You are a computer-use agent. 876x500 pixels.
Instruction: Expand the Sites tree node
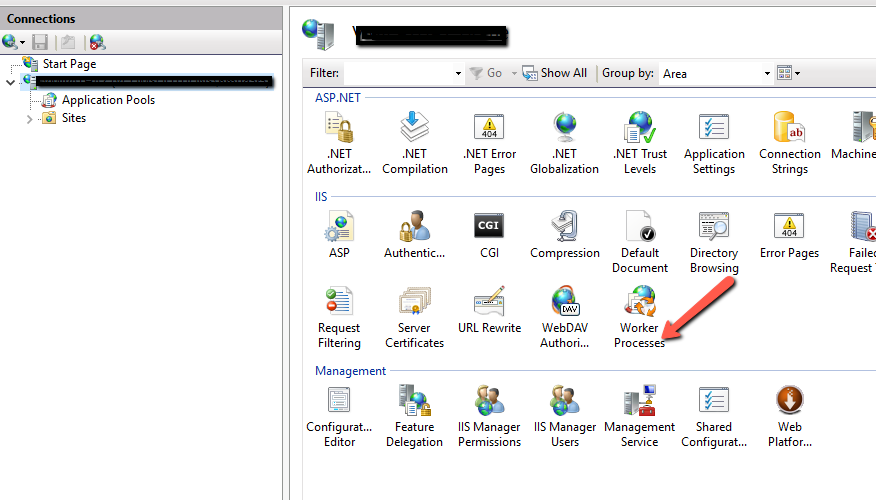[x=29, y=118]
